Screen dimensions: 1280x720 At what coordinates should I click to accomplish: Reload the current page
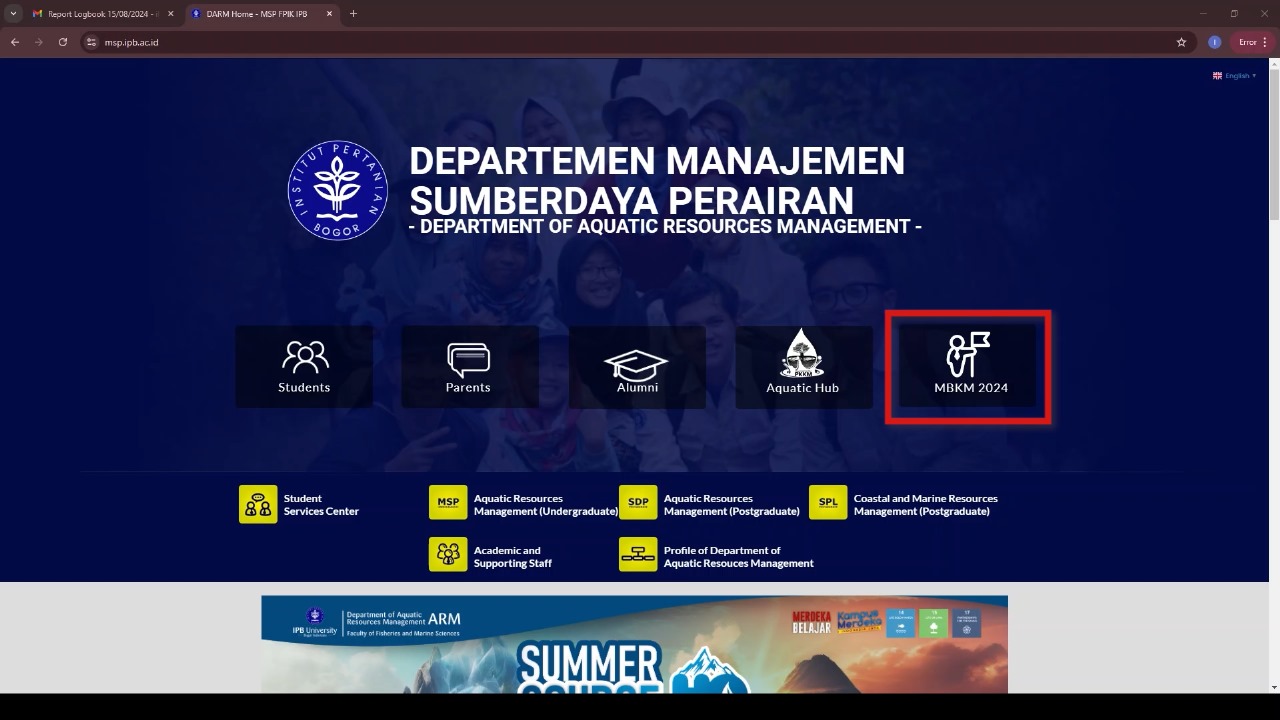pos(63,42)
